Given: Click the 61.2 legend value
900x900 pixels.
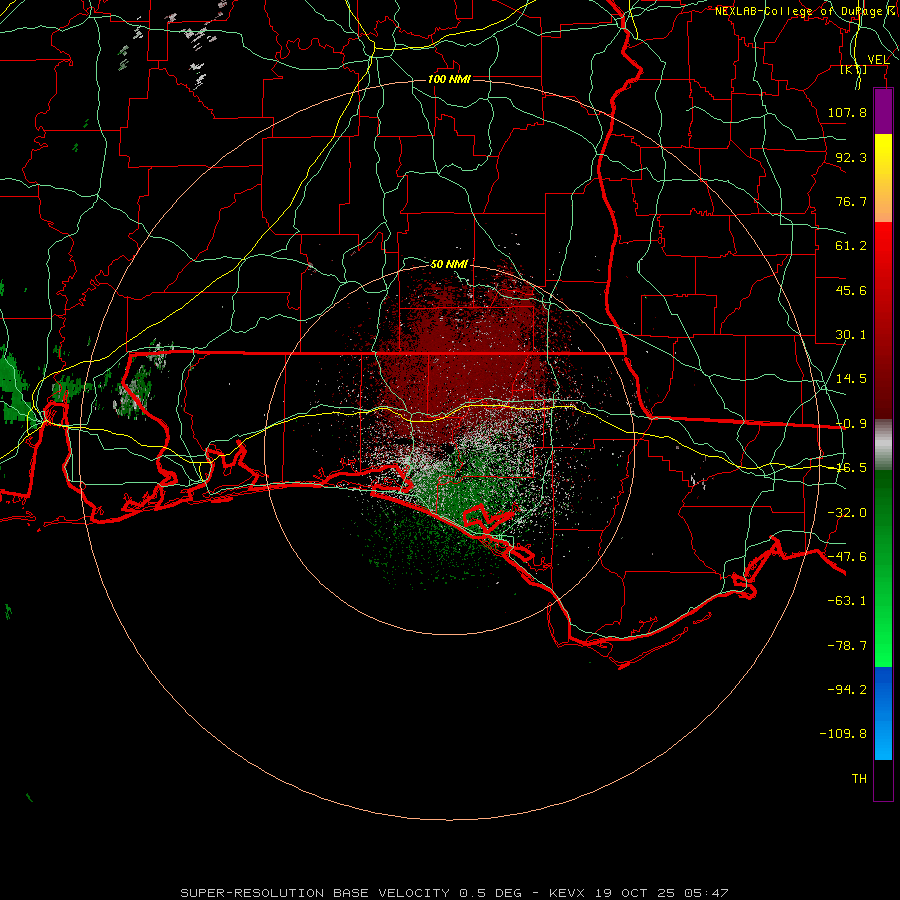Looking at the screenshot, I should coord(851,246).
